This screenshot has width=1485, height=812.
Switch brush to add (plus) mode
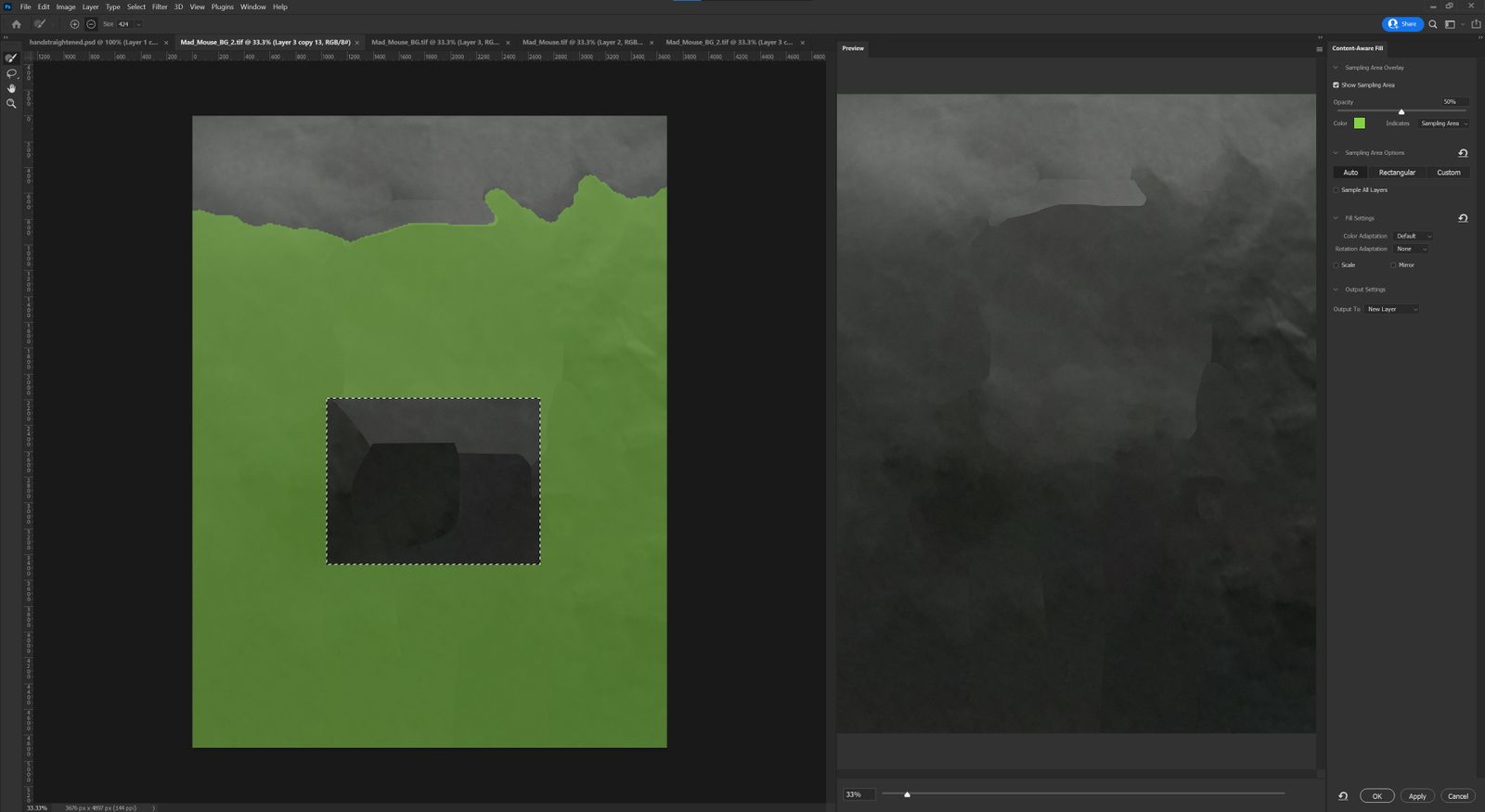[75, 24]
